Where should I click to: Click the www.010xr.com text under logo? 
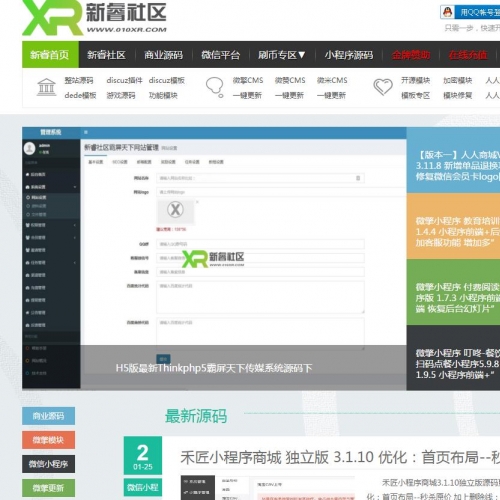coord(127,30)
